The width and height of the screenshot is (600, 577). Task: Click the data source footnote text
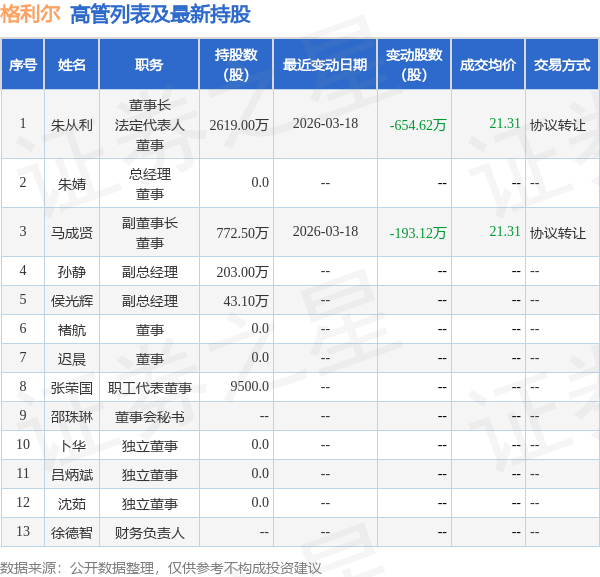click(161, 568)
